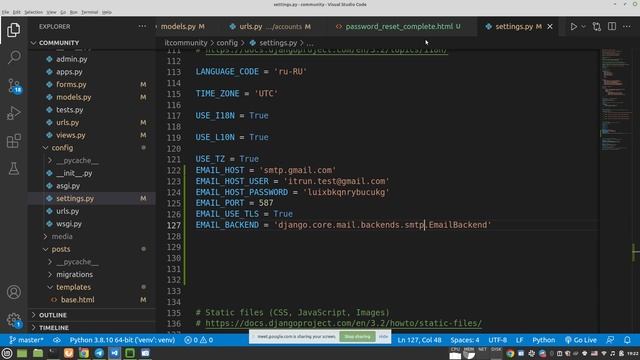Close the settings.py tab
This screenshot has height=360, width=640.
[x=550, y=27]
